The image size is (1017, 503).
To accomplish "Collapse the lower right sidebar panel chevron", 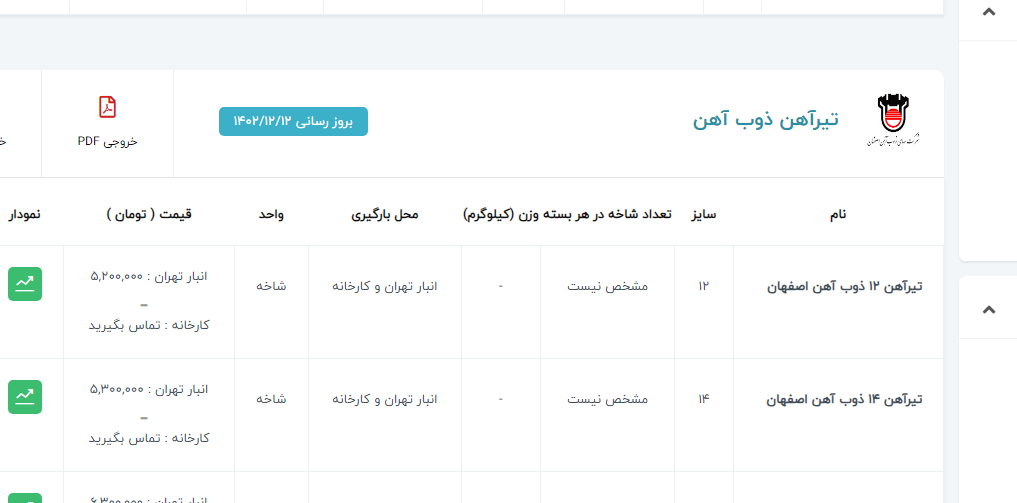I will pos(989,309).
